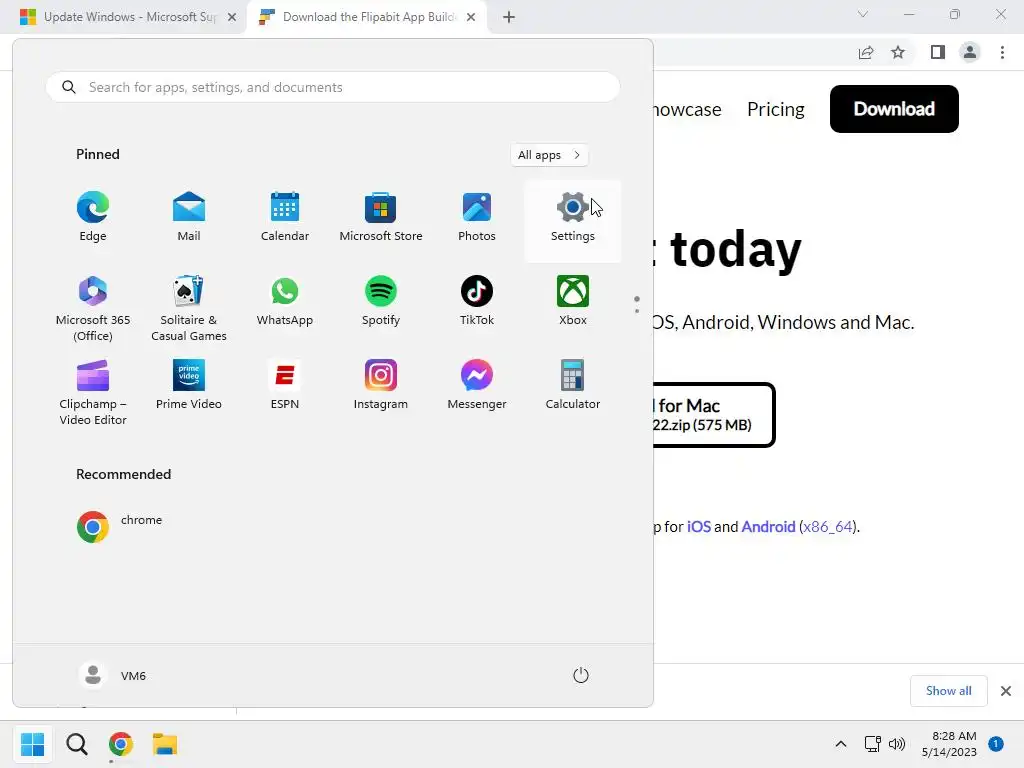The height and width of the screenshot is (768, 1024).
Task: Click the Chrome taskbar icon
Action: (121, 744)
